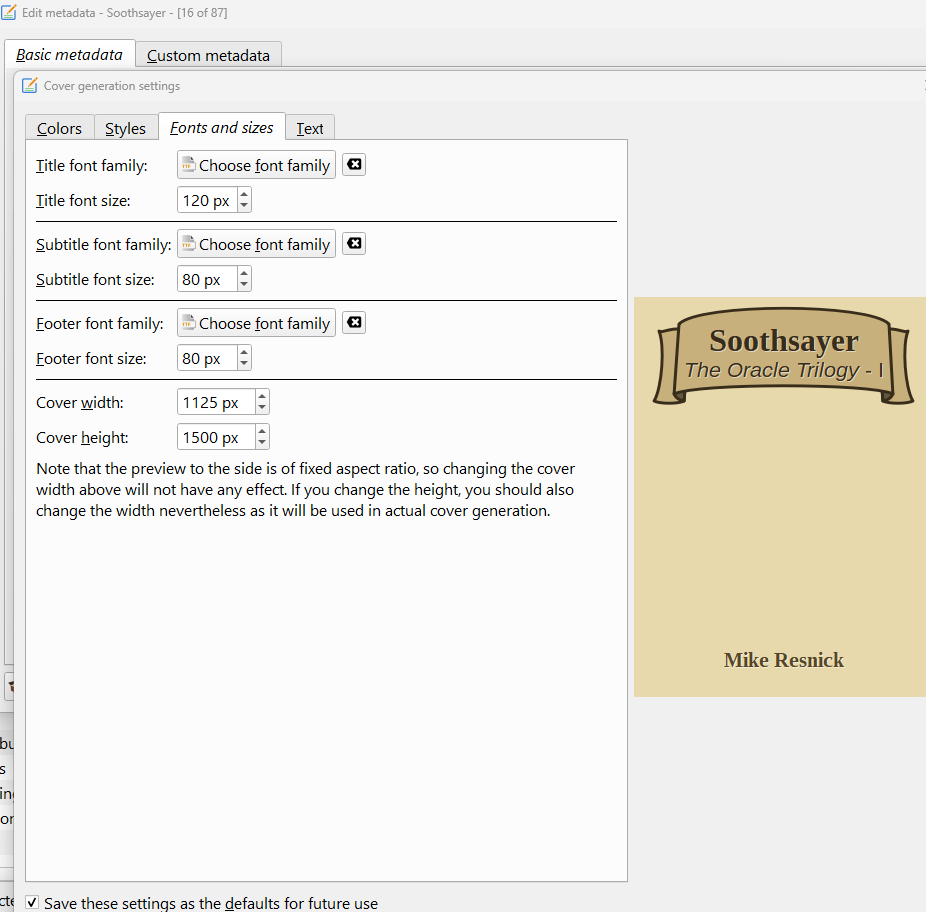
Task: Select the Fonts and sizes tab
Action: coord(222,127)
